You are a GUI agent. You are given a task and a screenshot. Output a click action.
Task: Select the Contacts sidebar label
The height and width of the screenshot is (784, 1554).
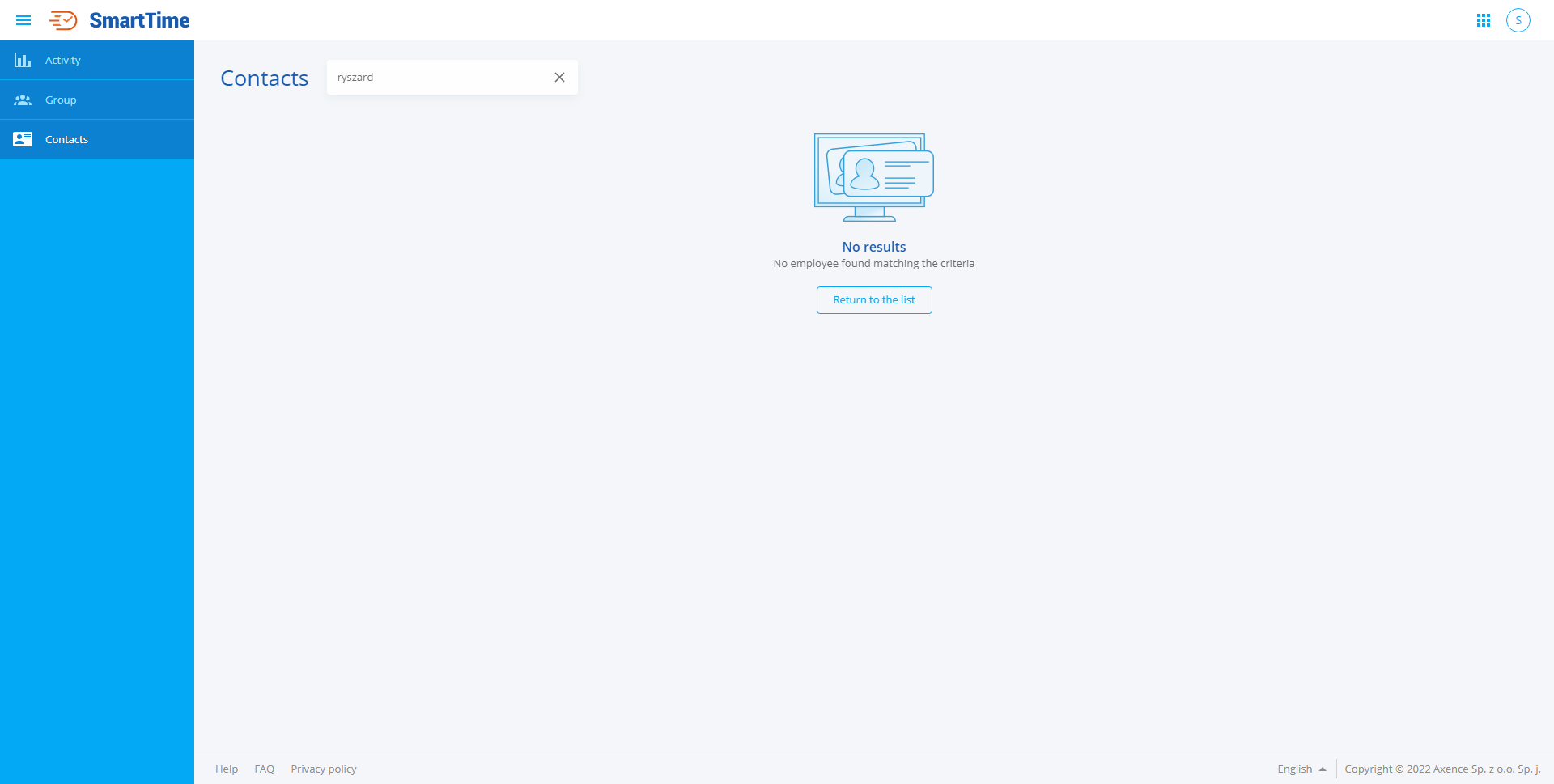point(67,140)
